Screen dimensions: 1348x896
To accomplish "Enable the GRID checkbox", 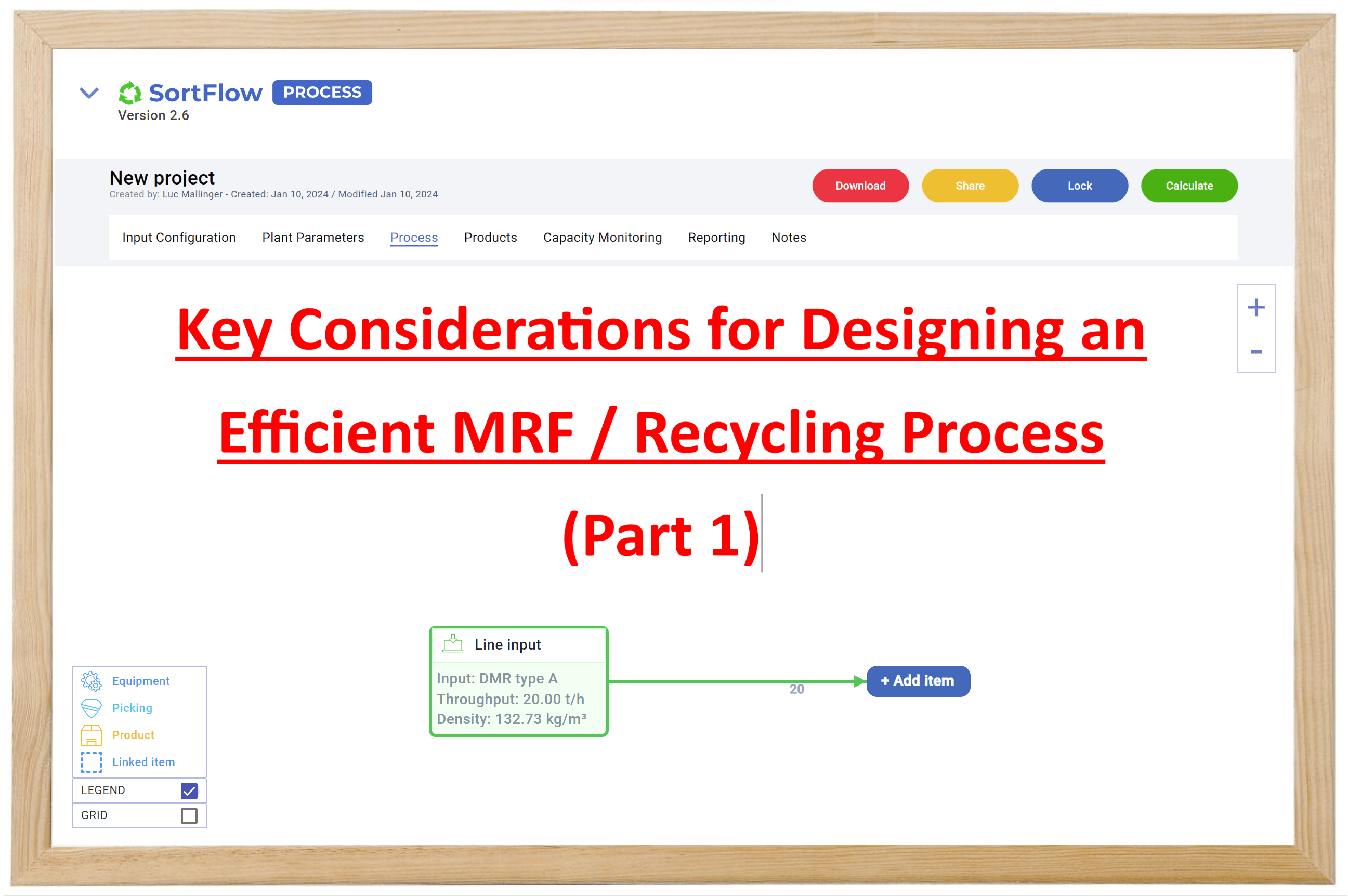I will tap(189, 815).
